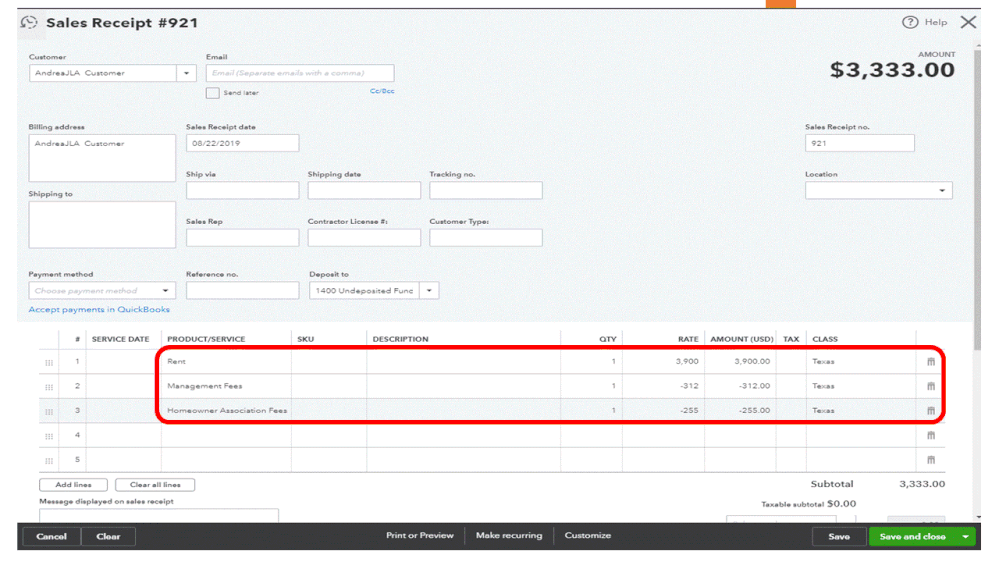999x562 pixels.
Task: Click the vertical scrollbar on the right
Action: pos(977,198)
